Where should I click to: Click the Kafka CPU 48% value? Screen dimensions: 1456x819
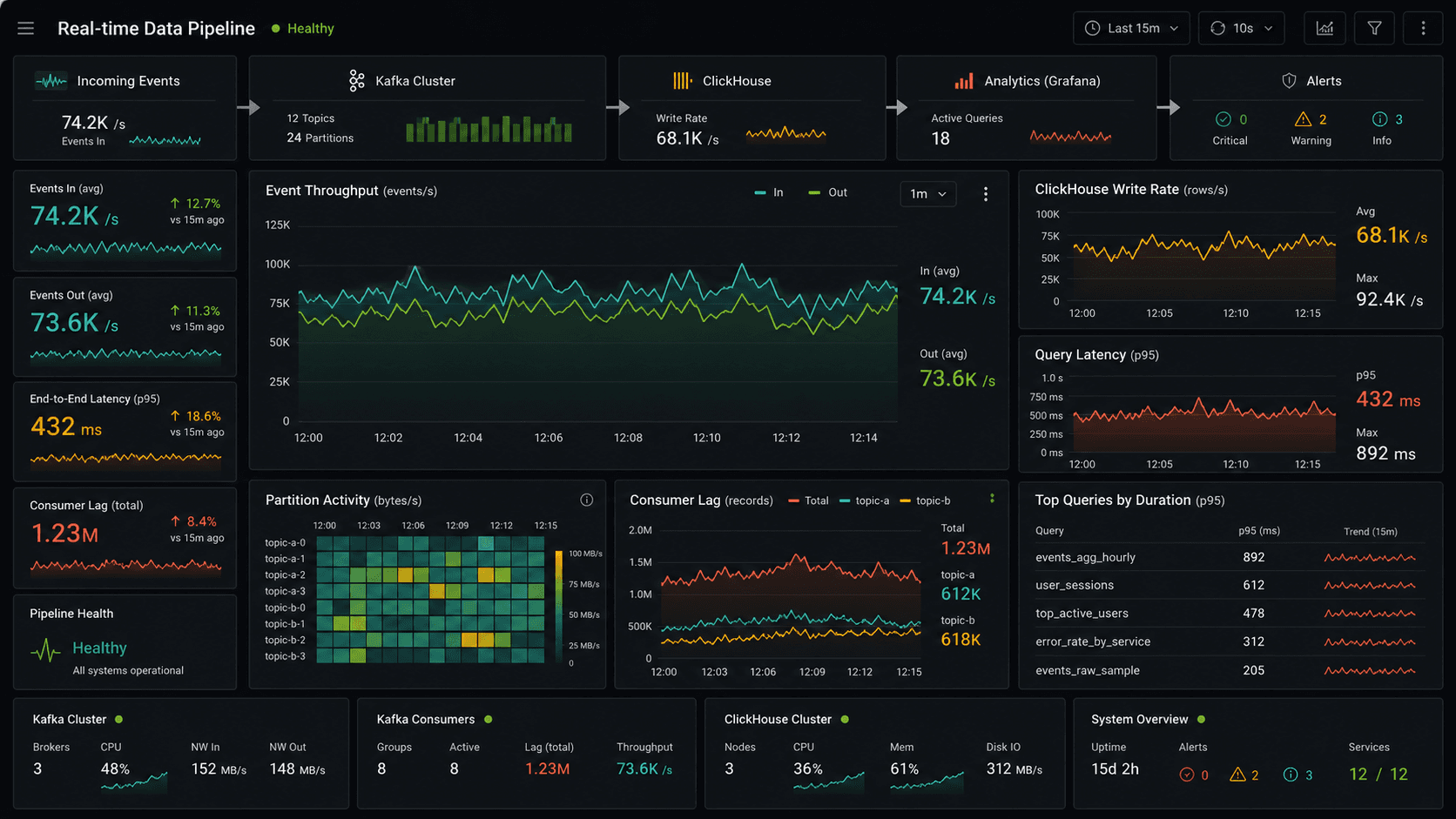(115, 769)
